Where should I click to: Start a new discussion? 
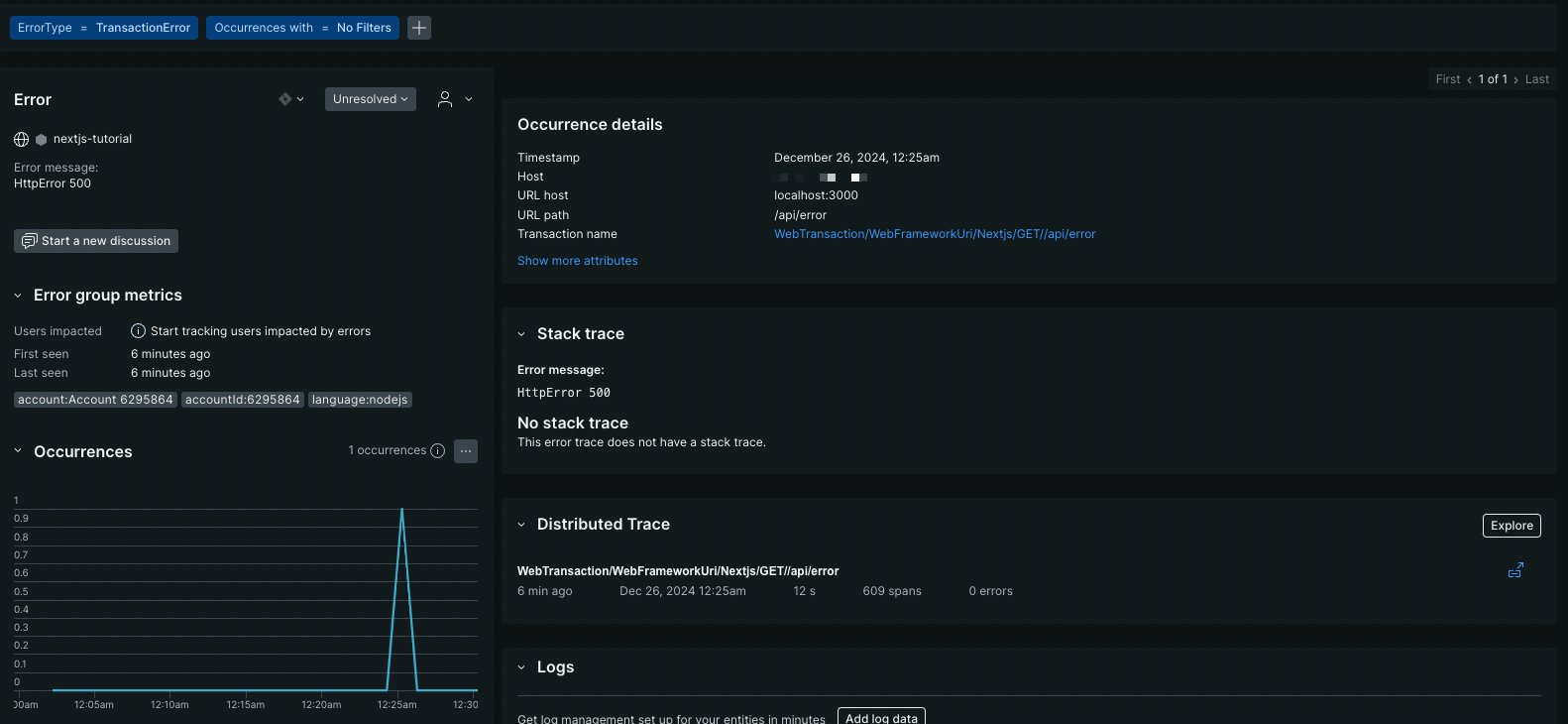tap(96, 241)
